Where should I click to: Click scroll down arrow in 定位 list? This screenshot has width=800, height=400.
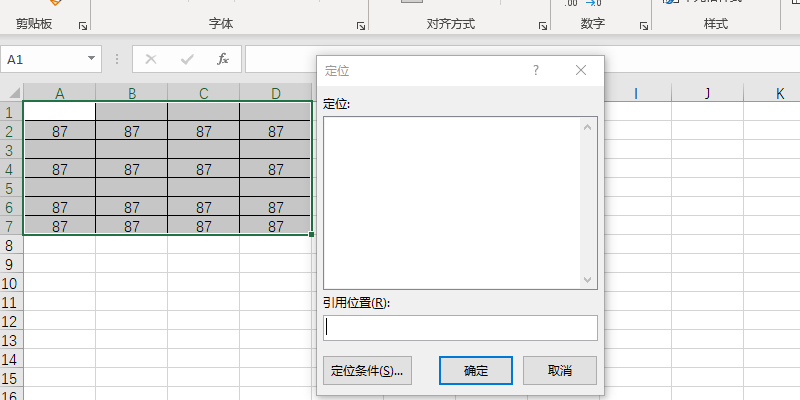click(587, 280)
